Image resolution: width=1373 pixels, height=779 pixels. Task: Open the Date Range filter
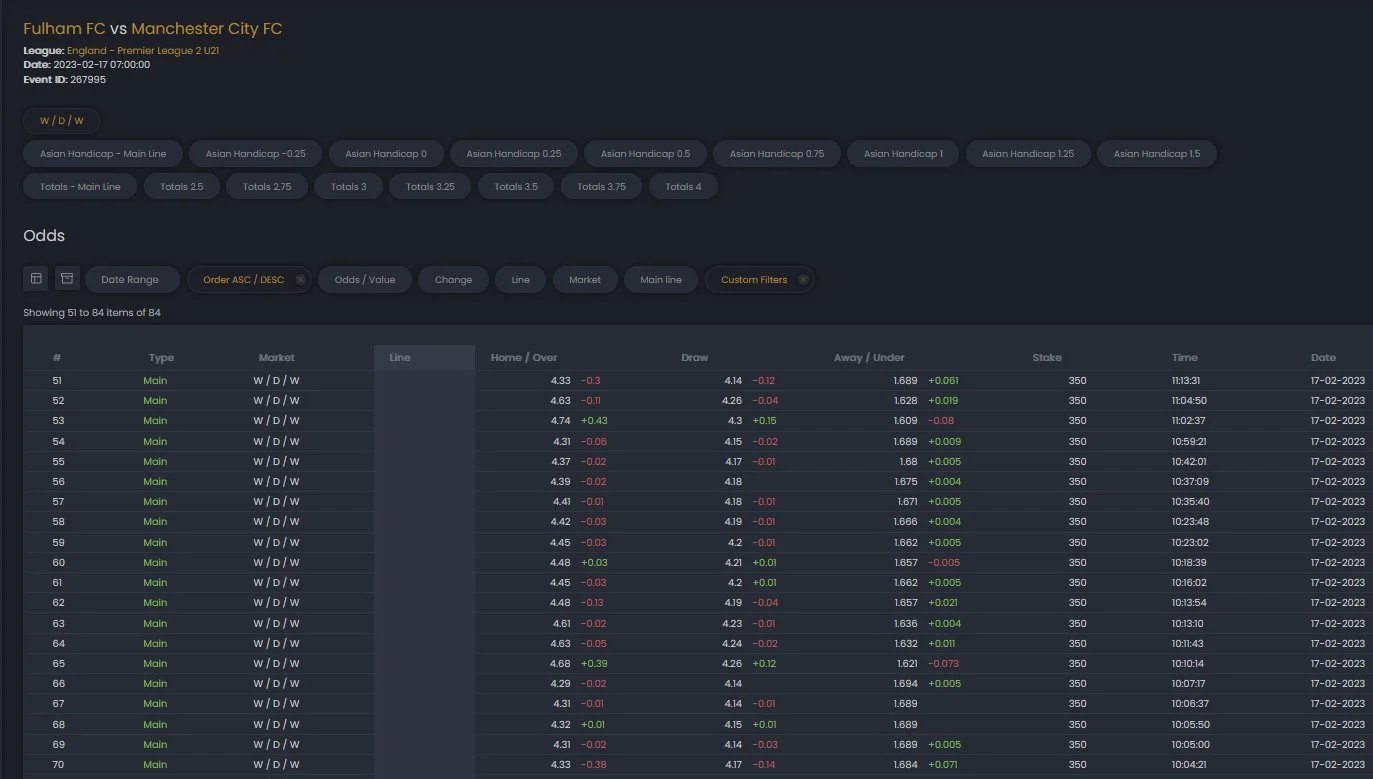click(x=130, y=280)
